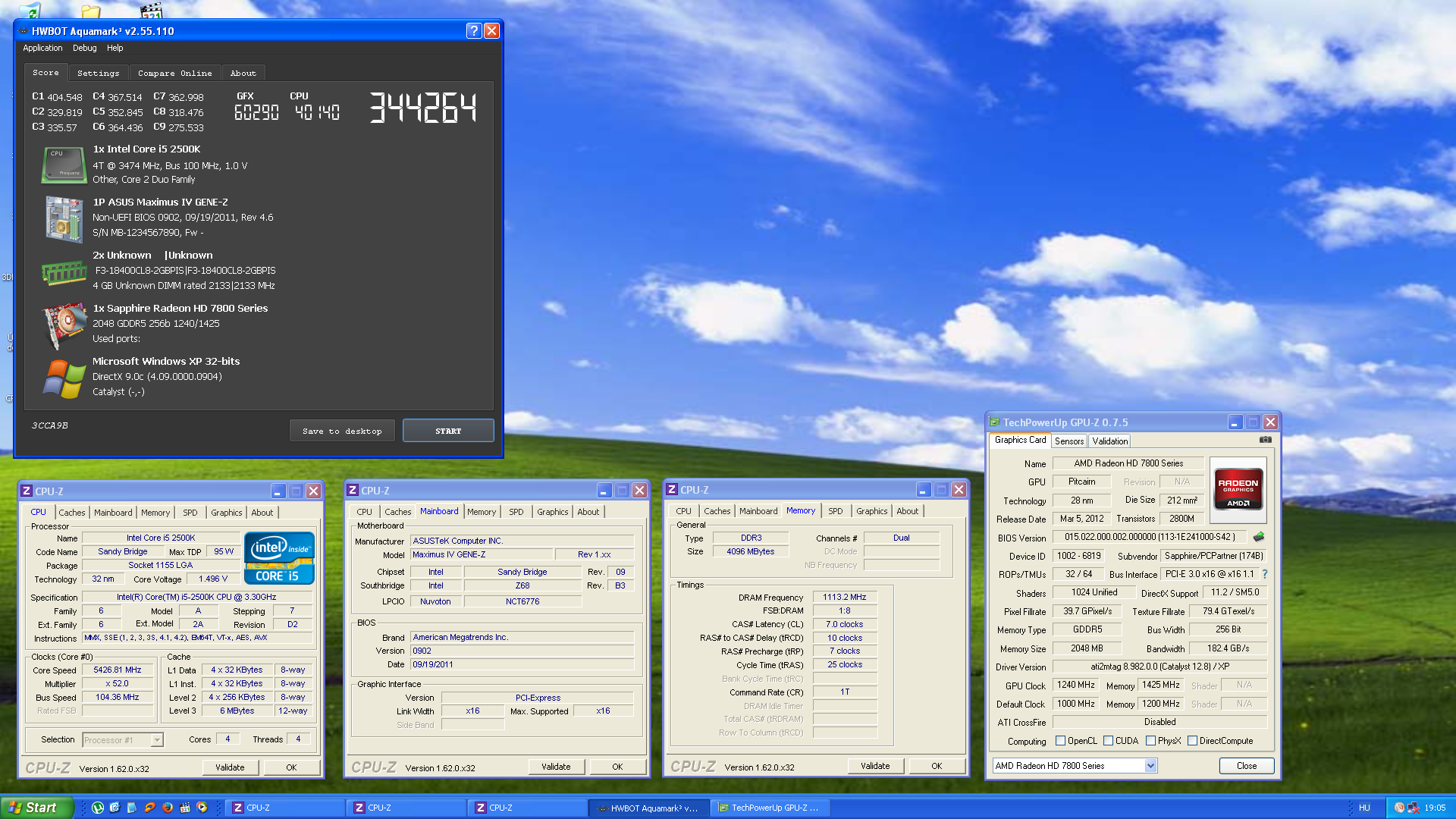The height and width of the screenshot is (819, 1456).
Task: Click the Aquamark motherboard icon
Action: (x=64, y=219)
